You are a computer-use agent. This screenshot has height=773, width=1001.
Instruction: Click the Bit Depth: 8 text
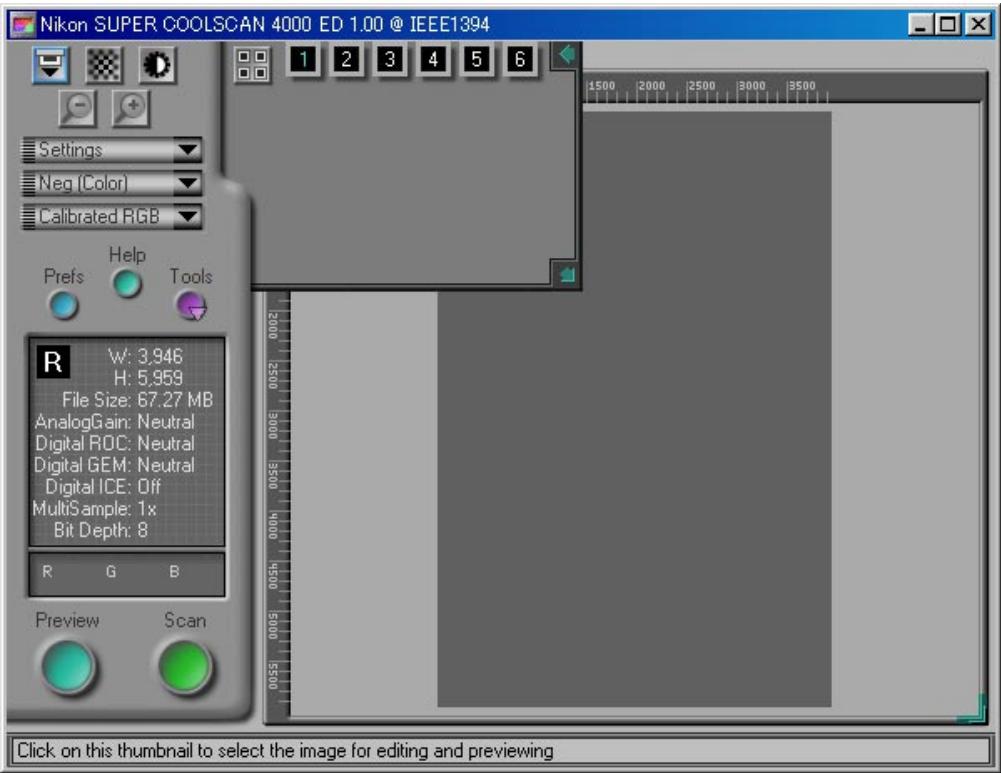[101, 530]
